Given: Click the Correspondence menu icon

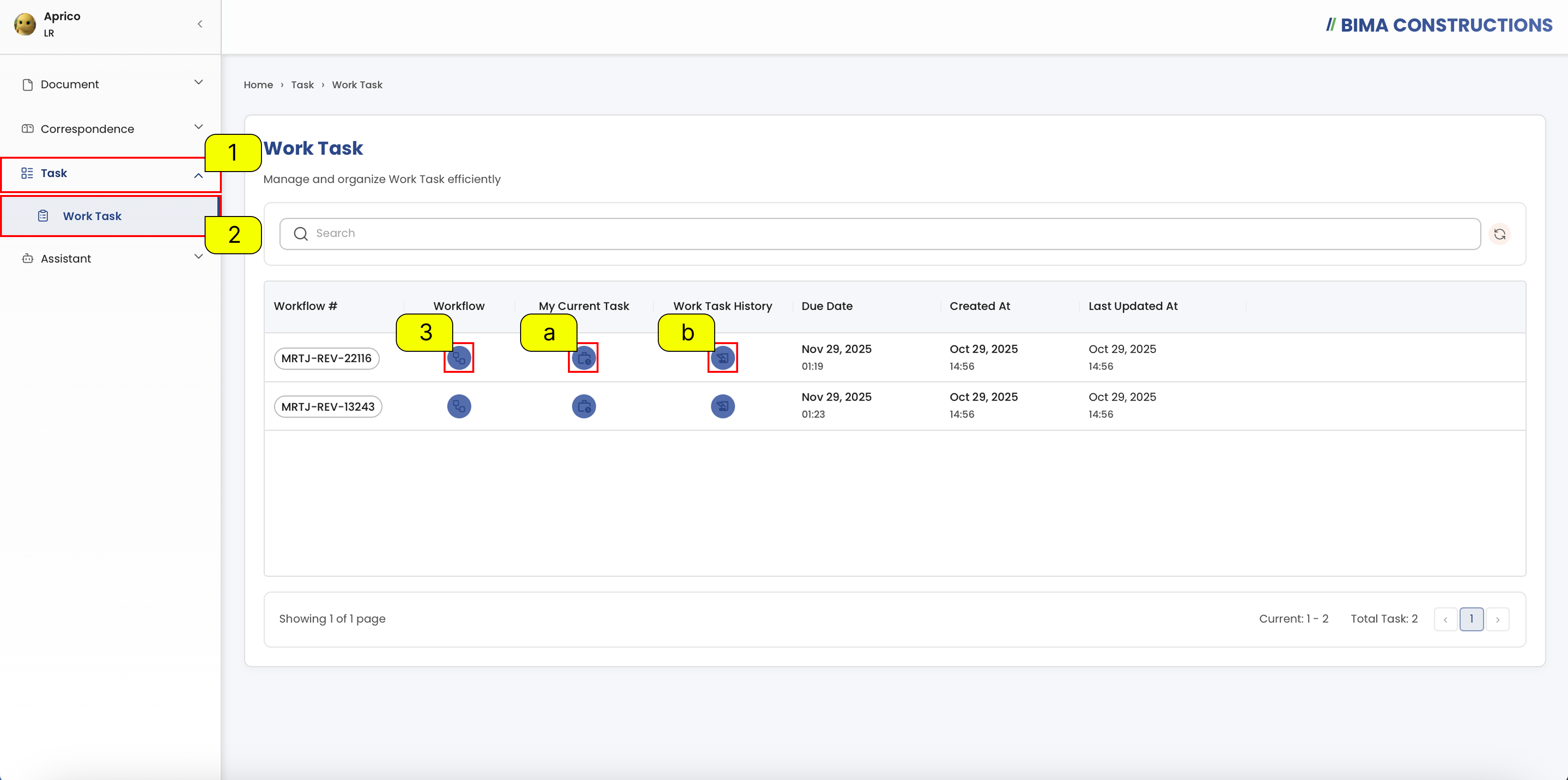Looking at the screenshot, I should point(27,129).
